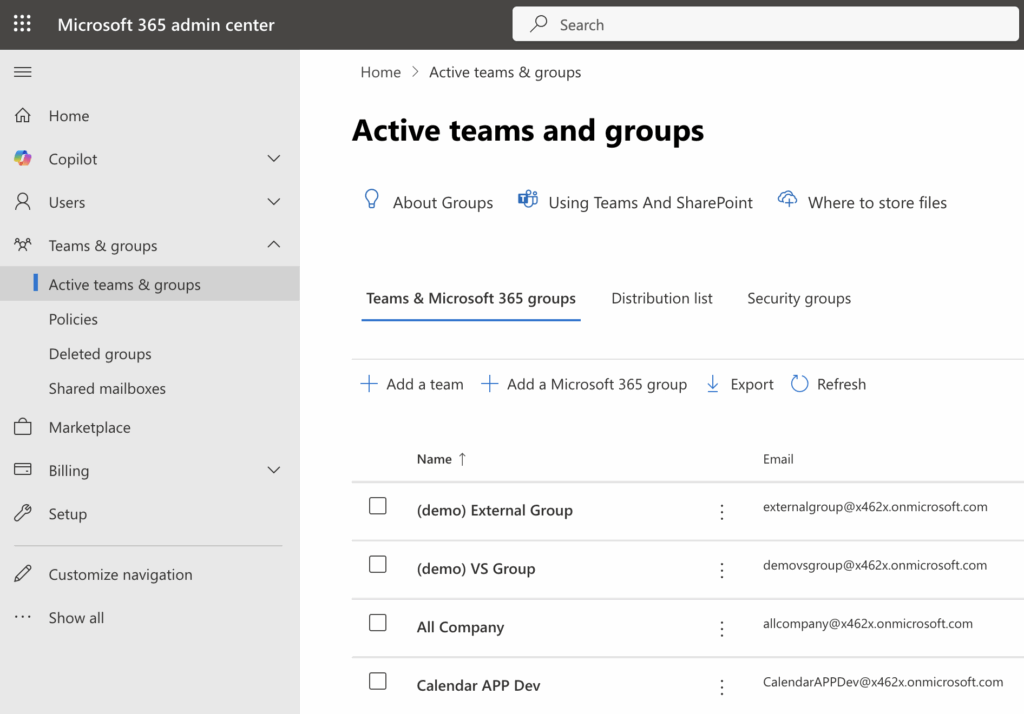Click the hamburger menu to collapse navigation
Image resolution: width=1024 pixels, height=714 pixels.
pos(22,71)
